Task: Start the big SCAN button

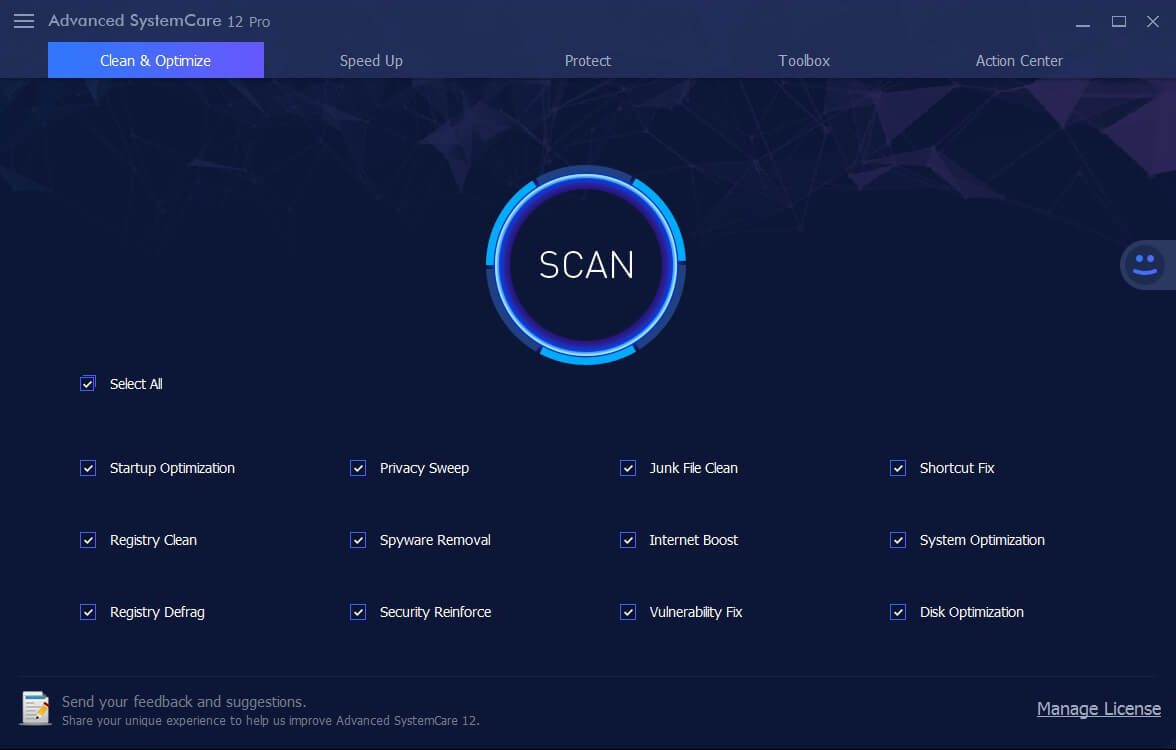Action: pyautogui.click(x=586, y=265)
